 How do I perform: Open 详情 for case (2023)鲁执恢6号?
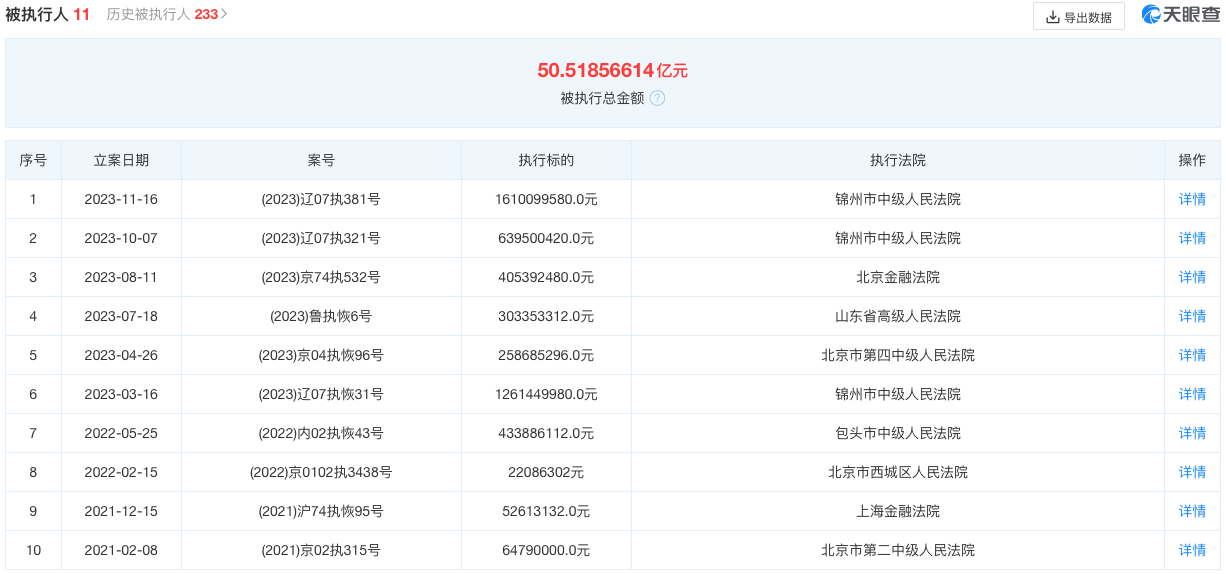tap(1192, 316)
